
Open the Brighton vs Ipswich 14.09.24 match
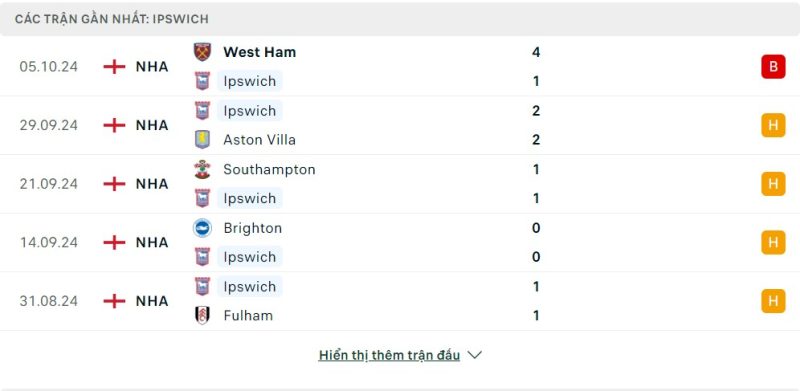(x=400, y=242)
